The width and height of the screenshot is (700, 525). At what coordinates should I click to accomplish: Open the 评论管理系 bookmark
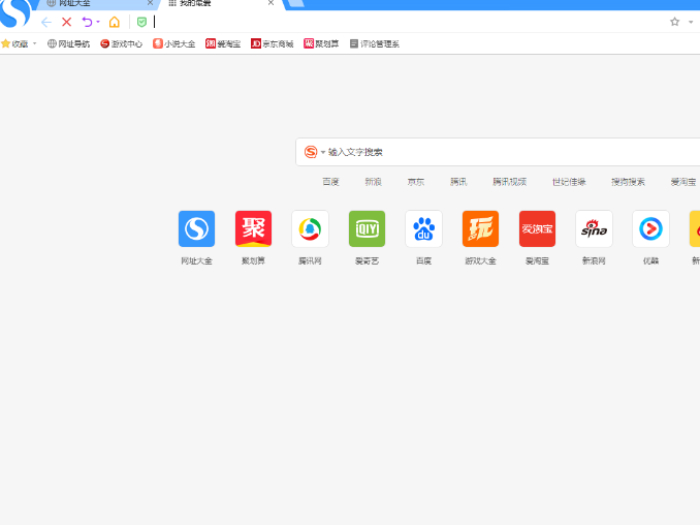coord(374,44)
